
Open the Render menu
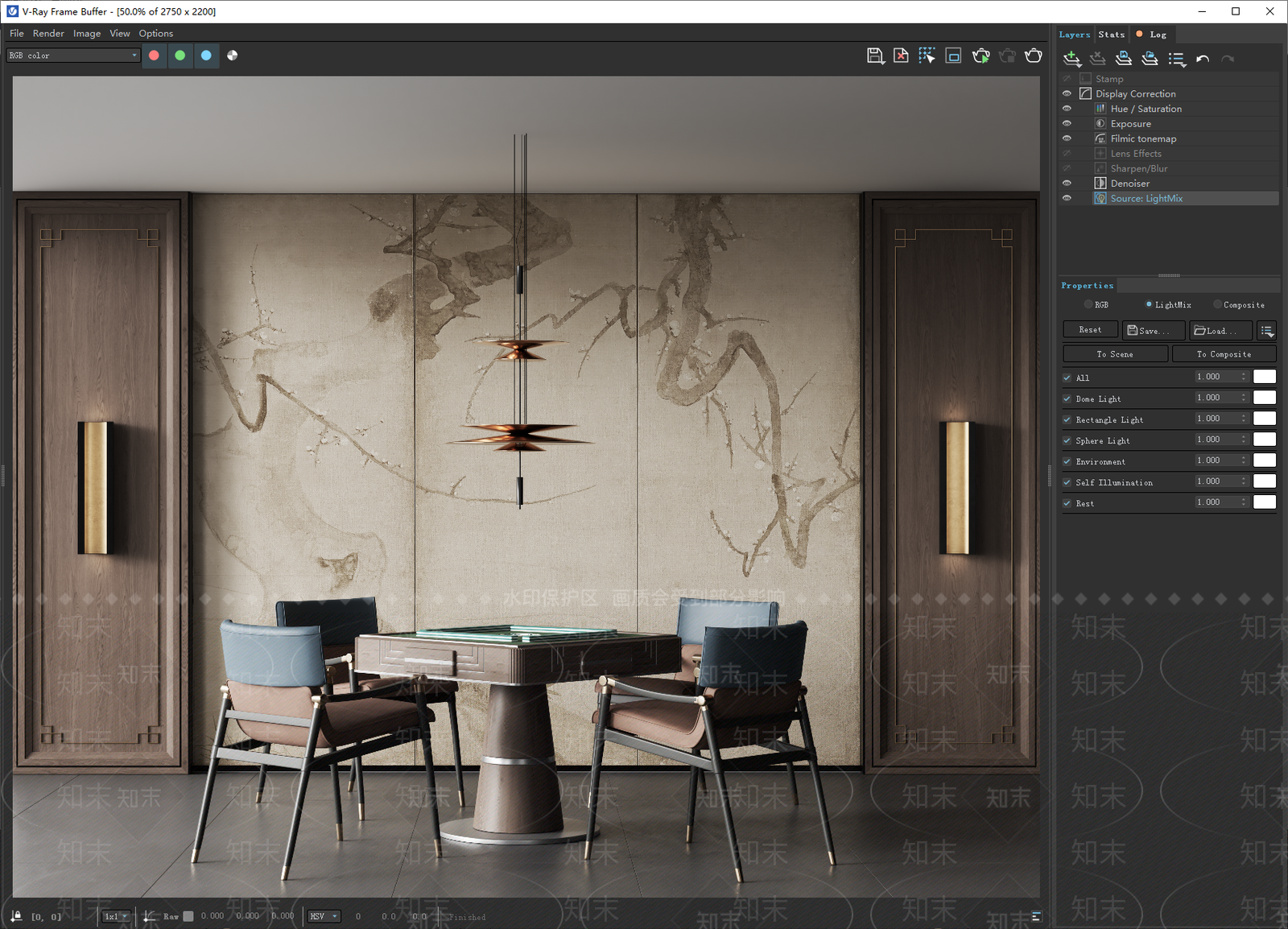tap(48, 33)
